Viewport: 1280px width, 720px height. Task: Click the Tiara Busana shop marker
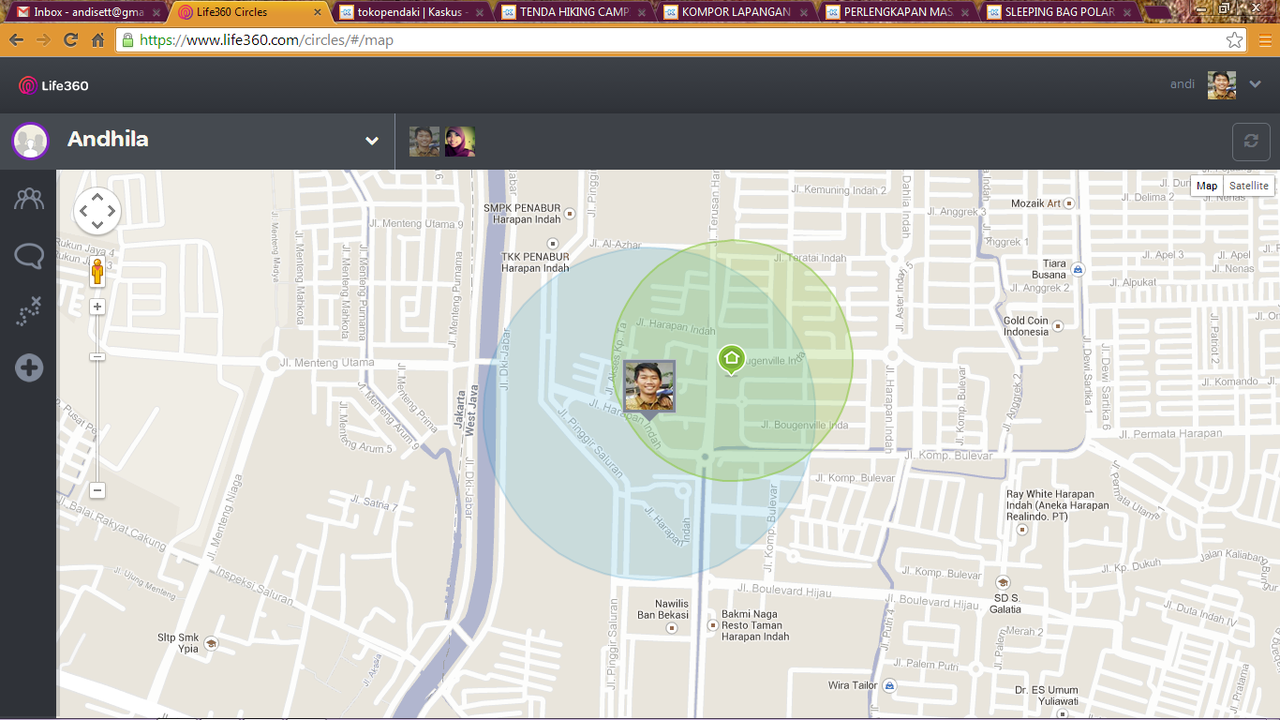pos(1078,269)
